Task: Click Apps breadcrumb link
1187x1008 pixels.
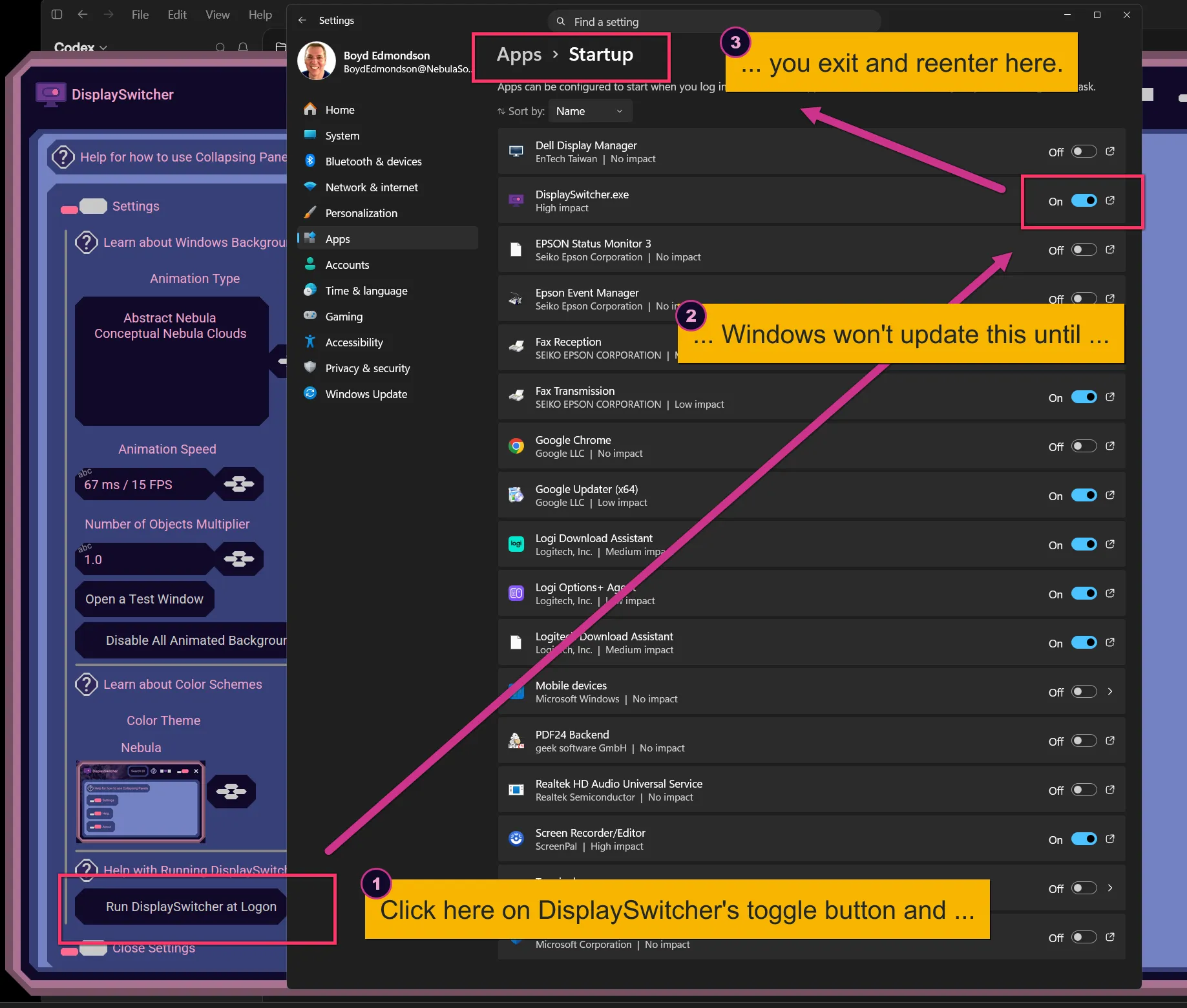Action: point(519,55)
